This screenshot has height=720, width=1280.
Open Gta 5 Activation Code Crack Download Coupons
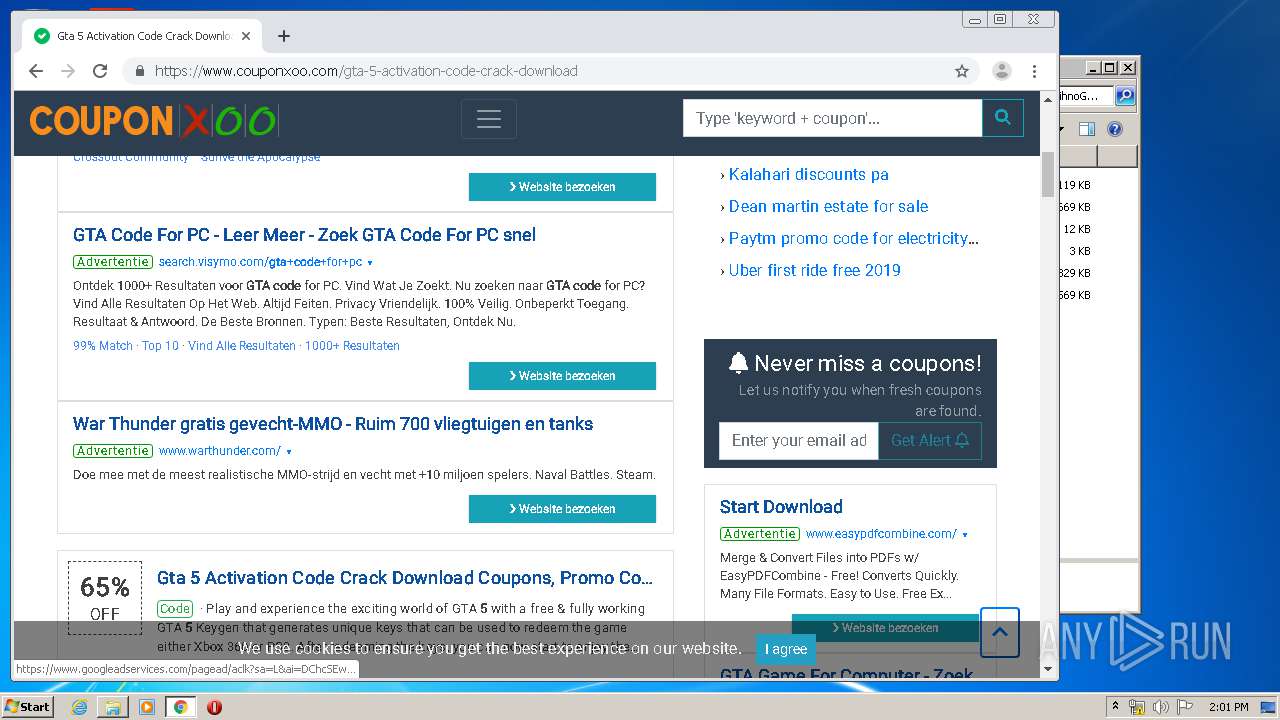click(405, 578)
